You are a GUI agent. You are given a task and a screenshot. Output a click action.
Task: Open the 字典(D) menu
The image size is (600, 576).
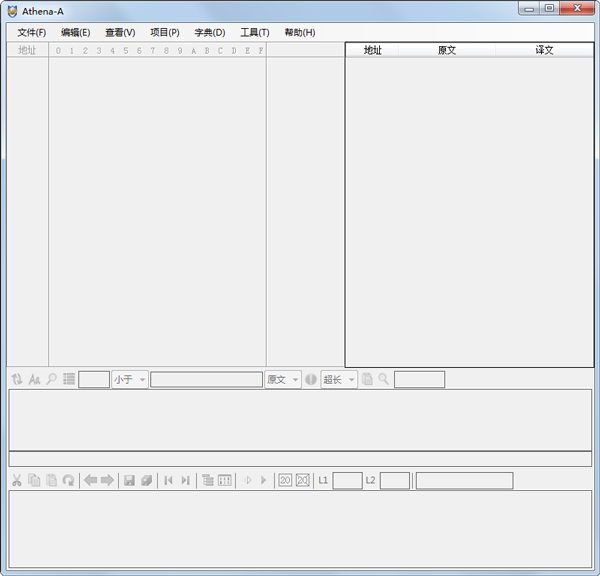[x=210, y=33]
